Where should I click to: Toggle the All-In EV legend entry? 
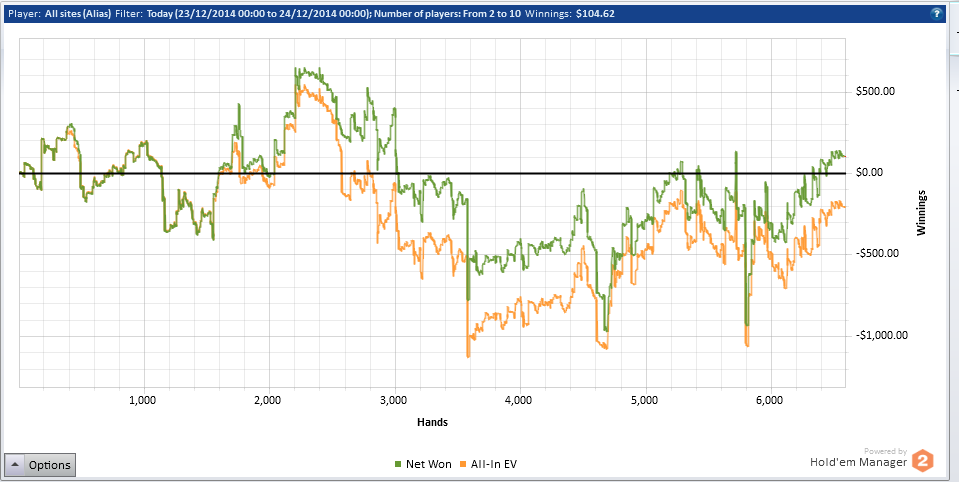(x=488, y=464)
